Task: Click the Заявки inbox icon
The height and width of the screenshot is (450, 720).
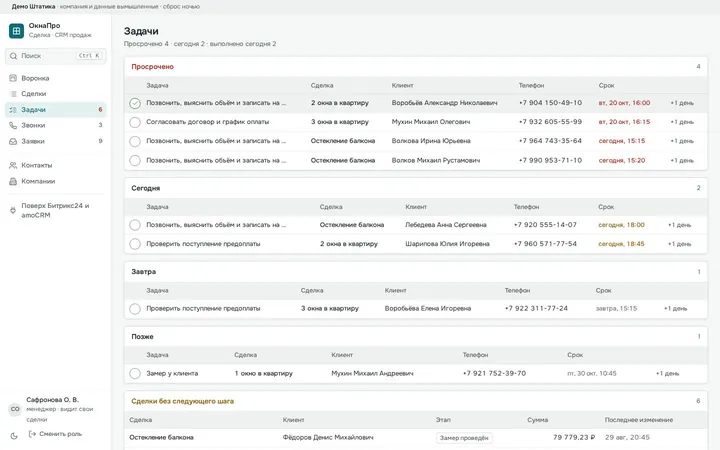Action: point(13,141)
